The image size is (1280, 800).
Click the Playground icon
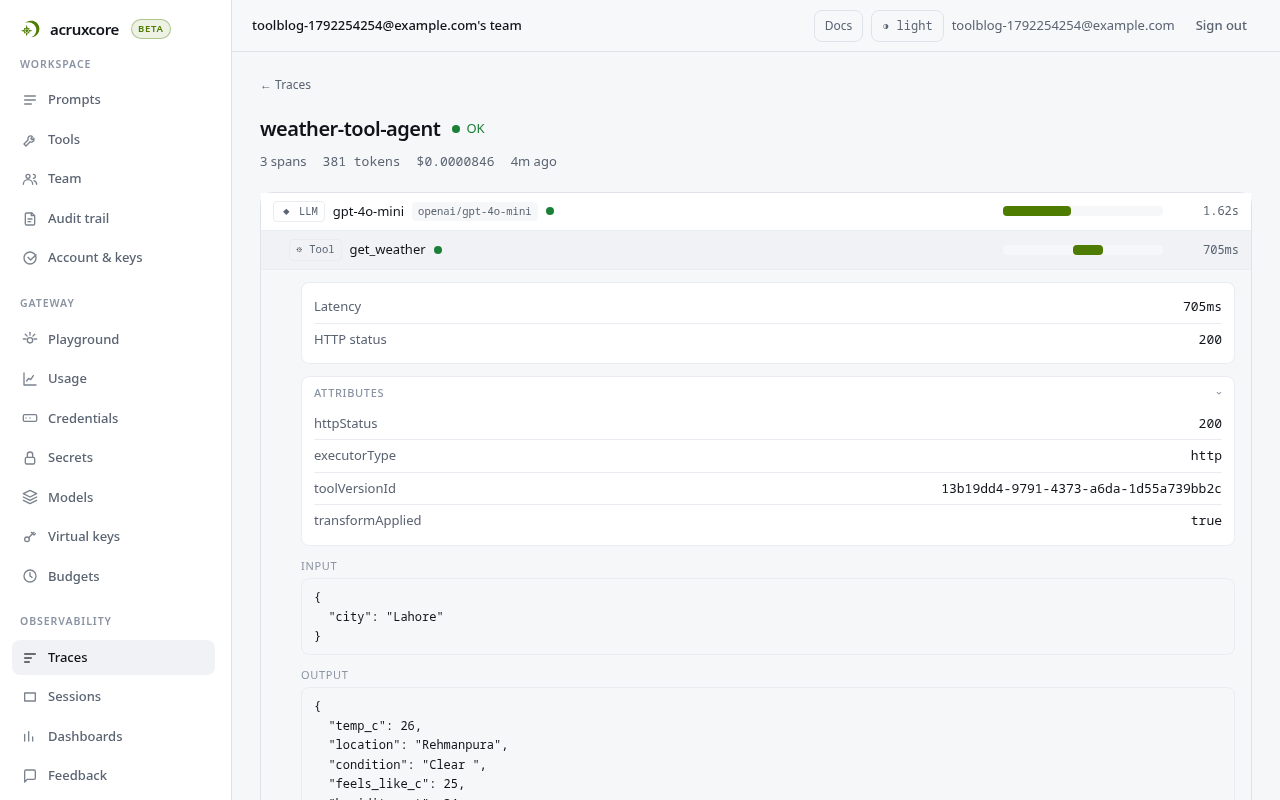tap(30, 340)
